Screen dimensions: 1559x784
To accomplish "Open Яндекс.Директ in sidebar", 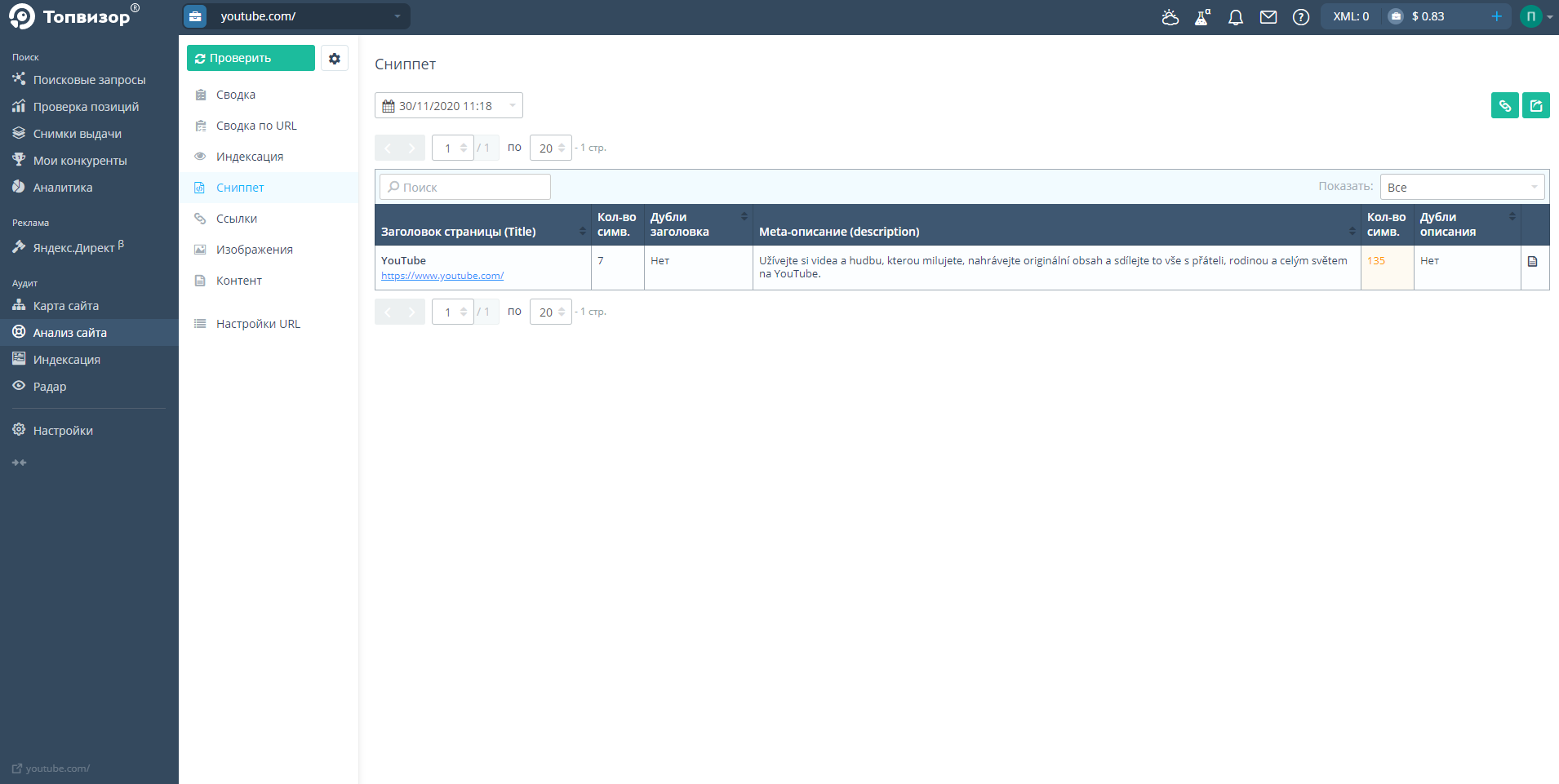I will (x=89, y=247).
